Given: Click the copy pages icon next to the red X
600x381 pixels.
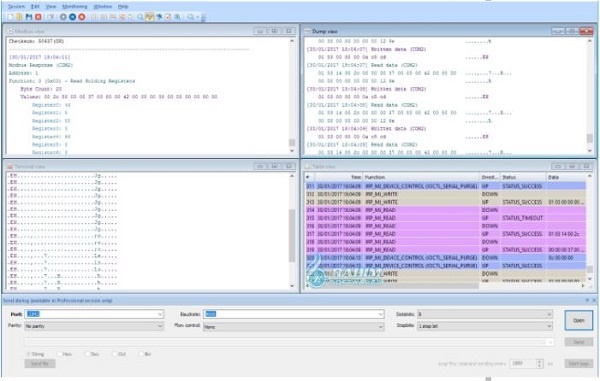Looking at the screenshot, I should coord(51,17).
